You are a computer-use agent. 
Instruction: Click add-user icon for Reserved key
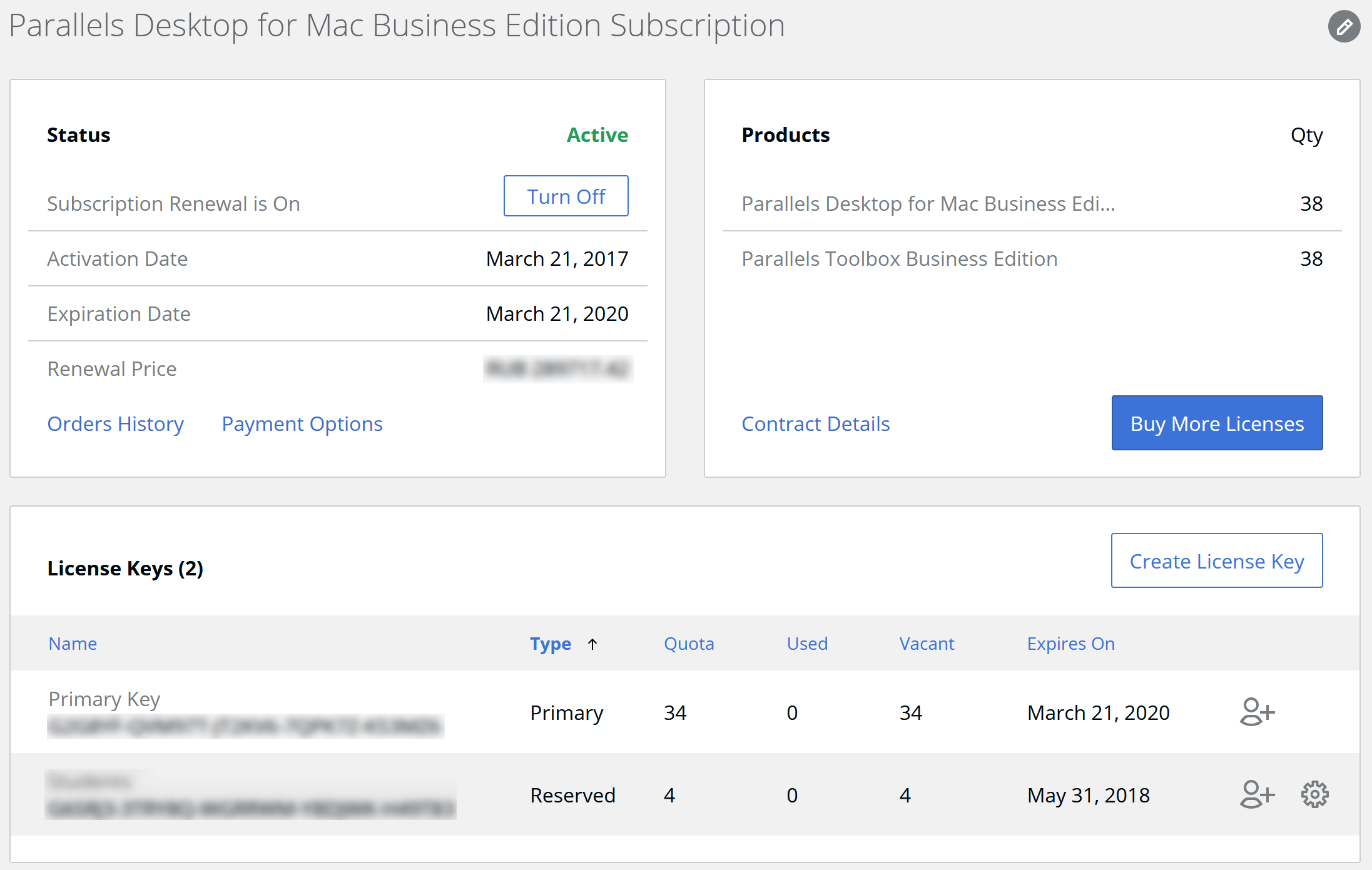pyautogui.click(x=1257, y=794)
